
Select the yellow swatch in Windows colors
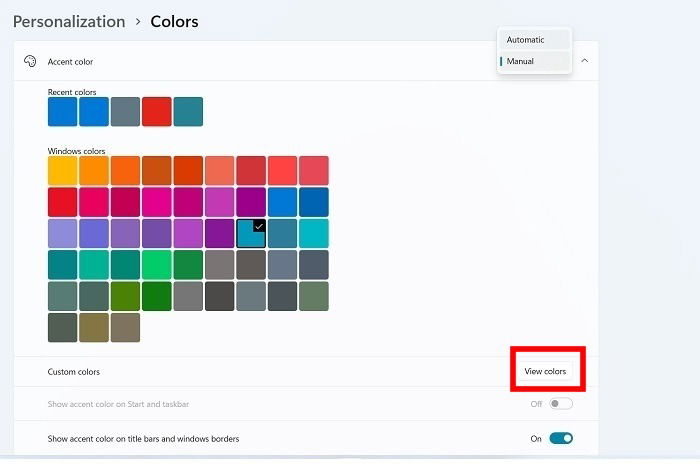pos(62,171)
